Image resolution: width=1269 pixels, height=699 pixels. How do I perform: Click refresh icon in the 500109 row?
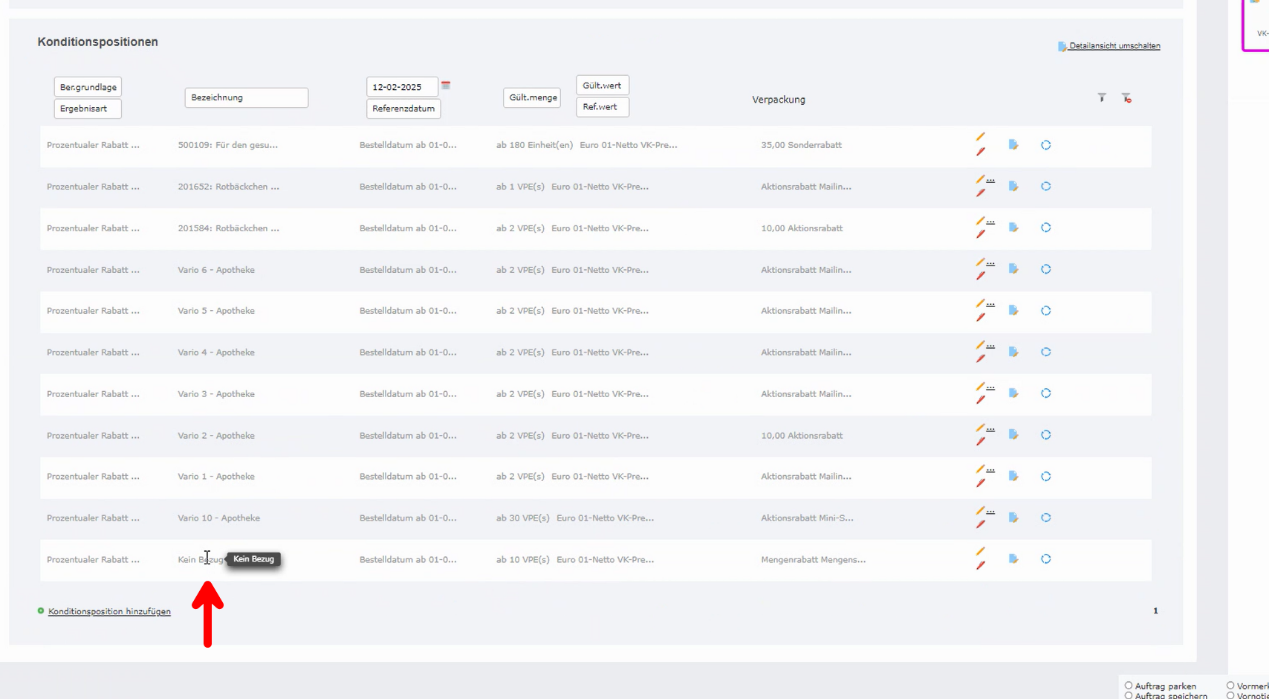coord(1045,145)
